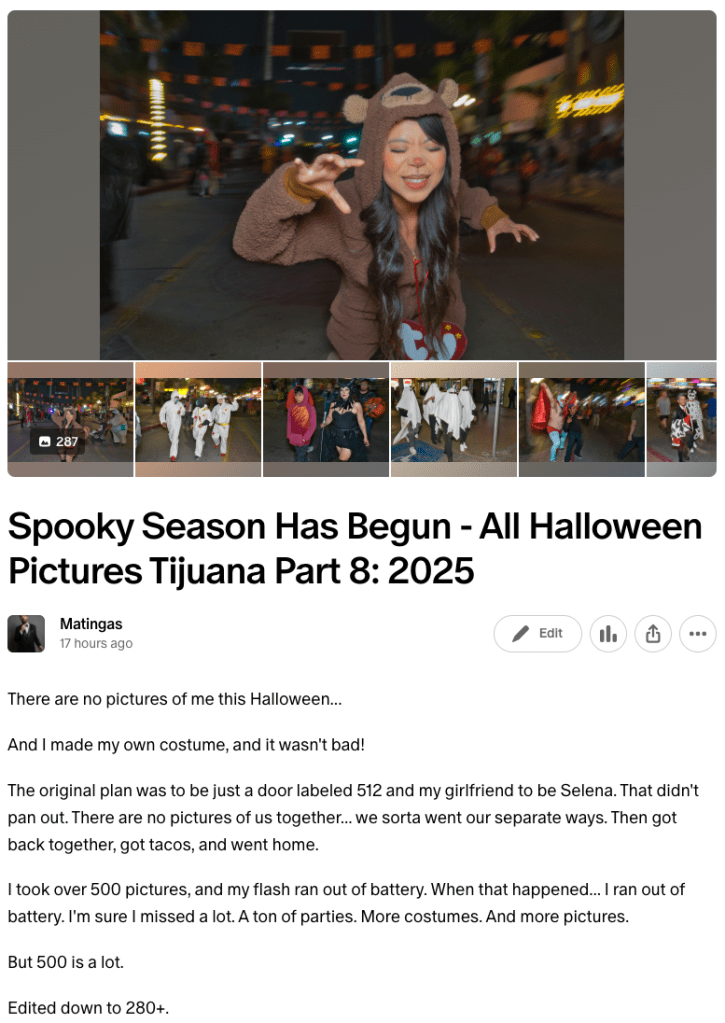This screenshot has width=725, height=1023.
Task: Open the Matingas author name link
Action: click(91, 624)
